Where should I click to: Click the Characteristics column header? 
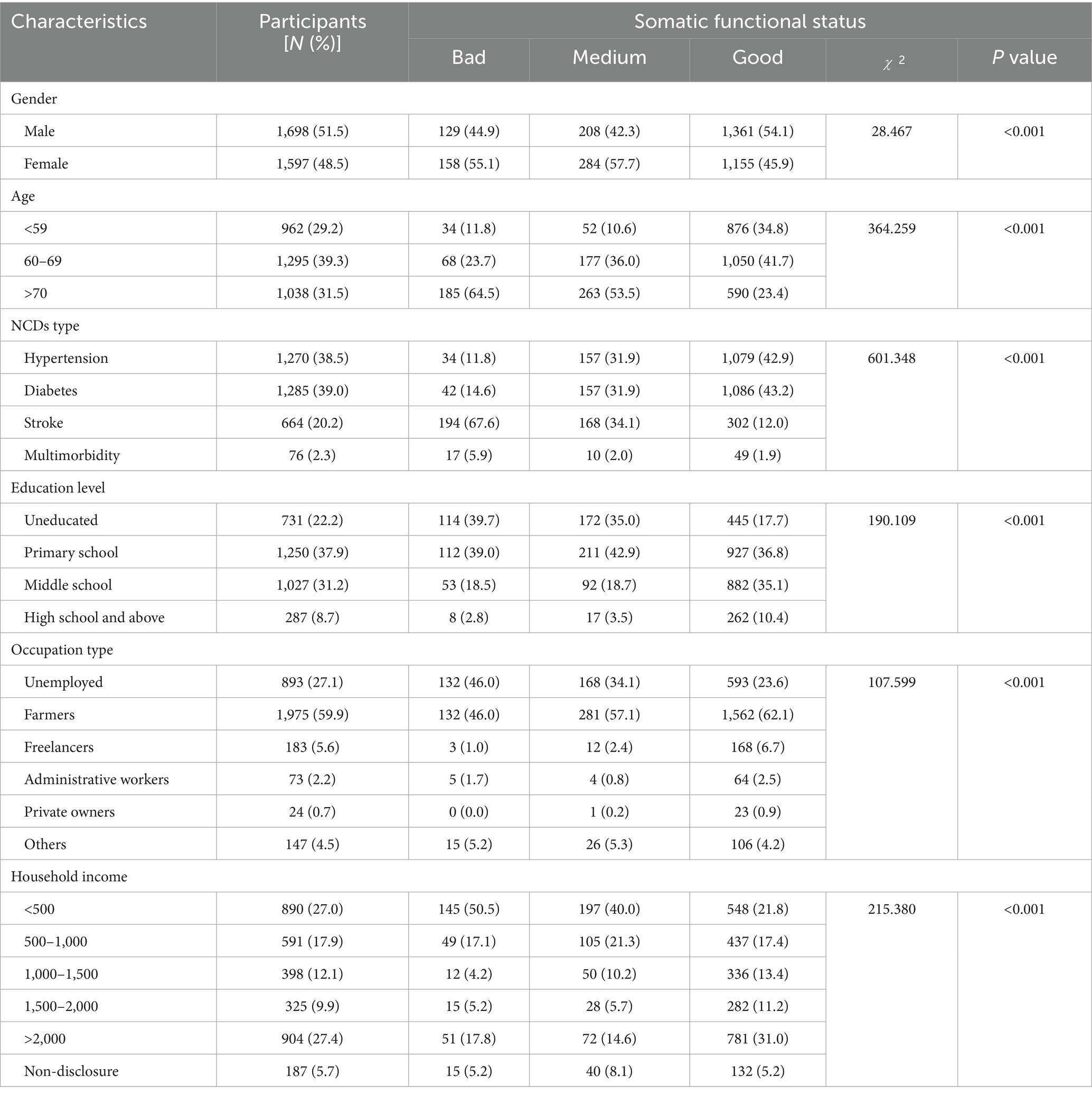point(79,22)
